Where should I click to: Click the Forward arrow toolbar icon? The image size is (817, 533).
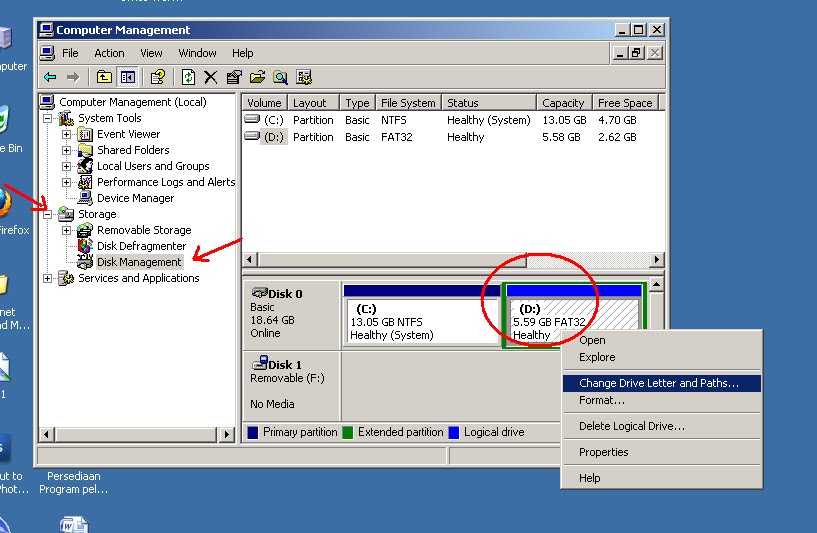[73, 78]
